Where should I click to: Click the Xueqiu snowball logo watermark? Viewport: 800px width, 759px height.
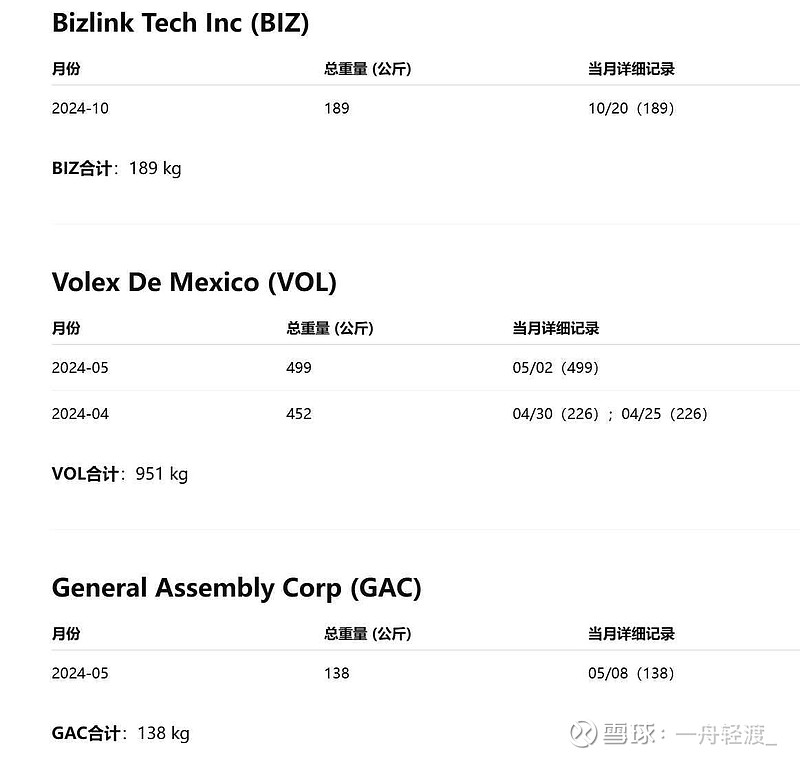point(583,733)
